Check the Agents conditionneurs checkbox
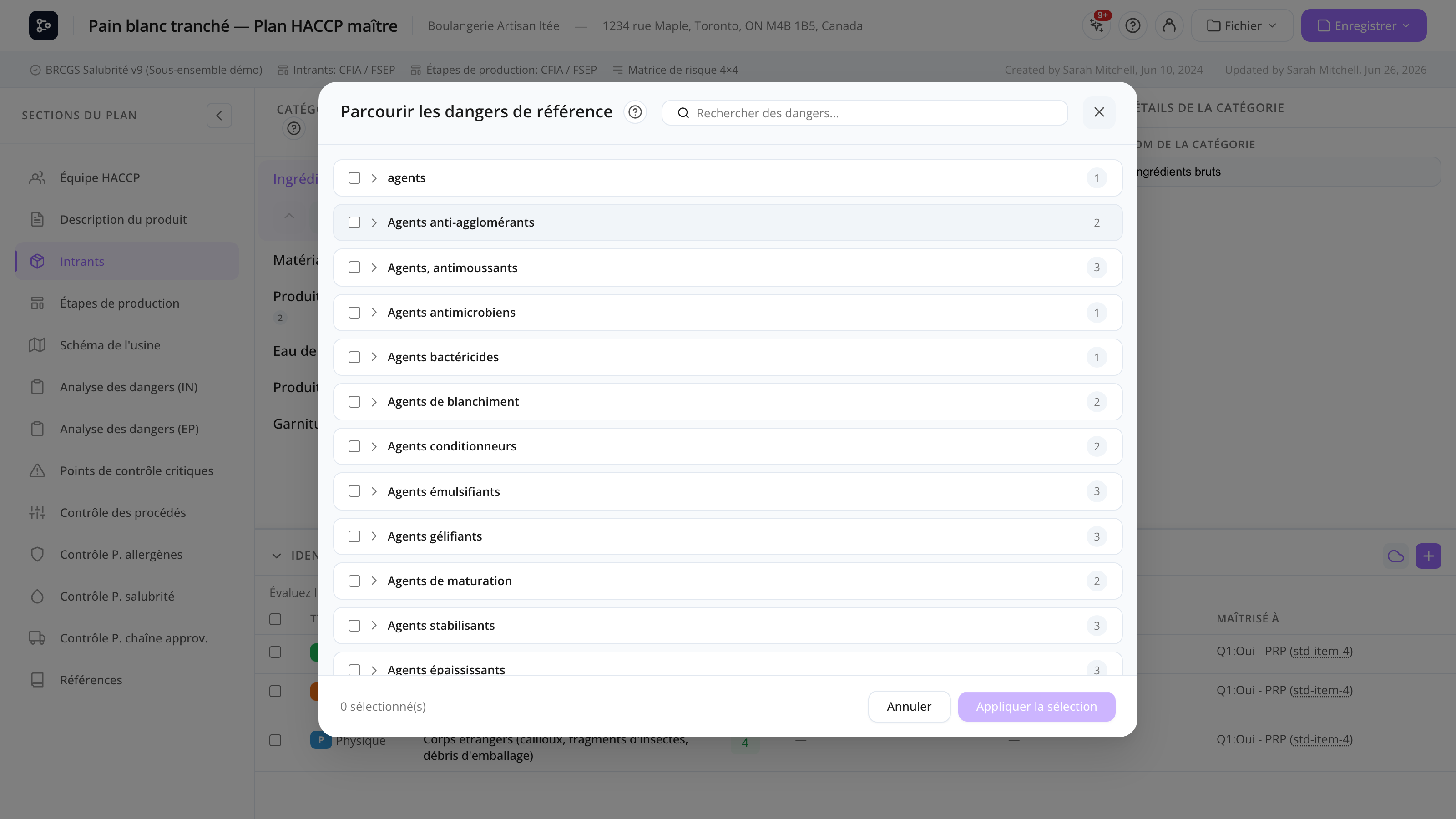 [x=354, y=446]
